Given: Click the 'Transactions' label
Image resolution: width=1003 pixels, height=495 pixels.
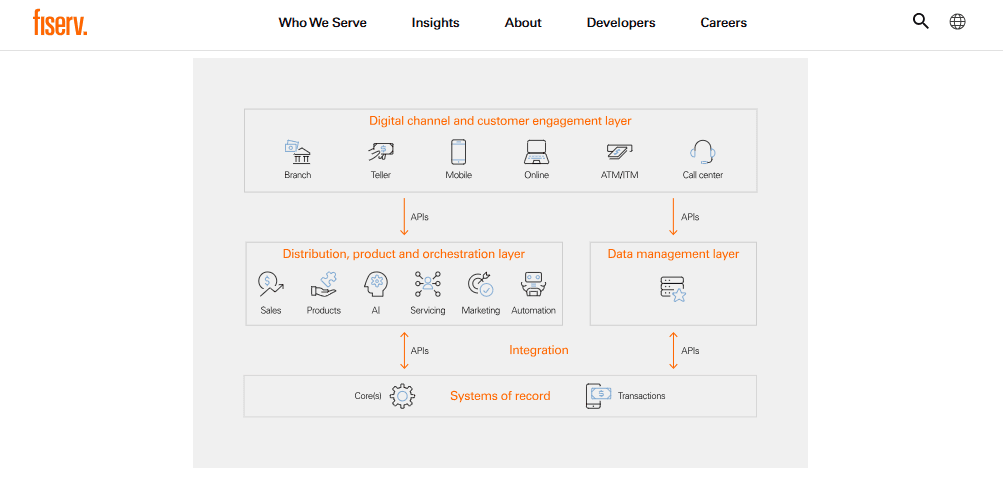Looking at the screenshot, I should pyautogui.click(x=642, y=396).
